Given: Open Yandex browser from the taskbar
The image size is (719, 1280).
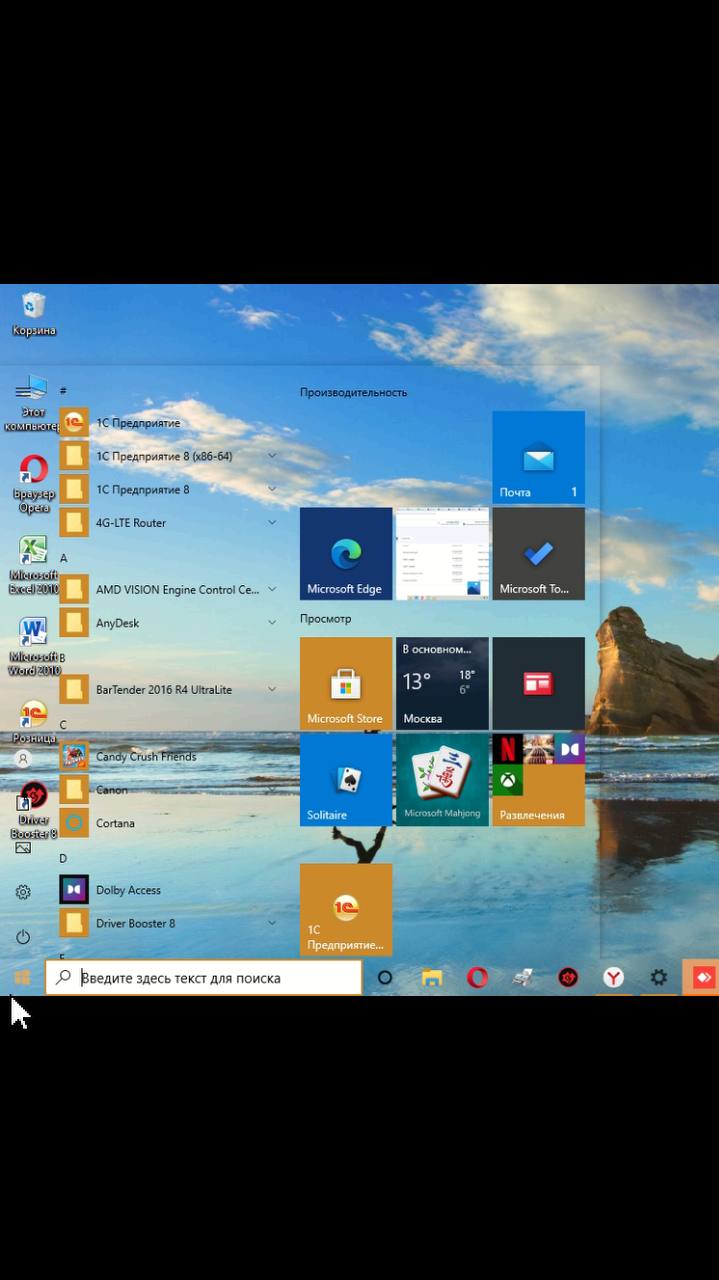Looking at the screenshot, I should tap(613, 978).
